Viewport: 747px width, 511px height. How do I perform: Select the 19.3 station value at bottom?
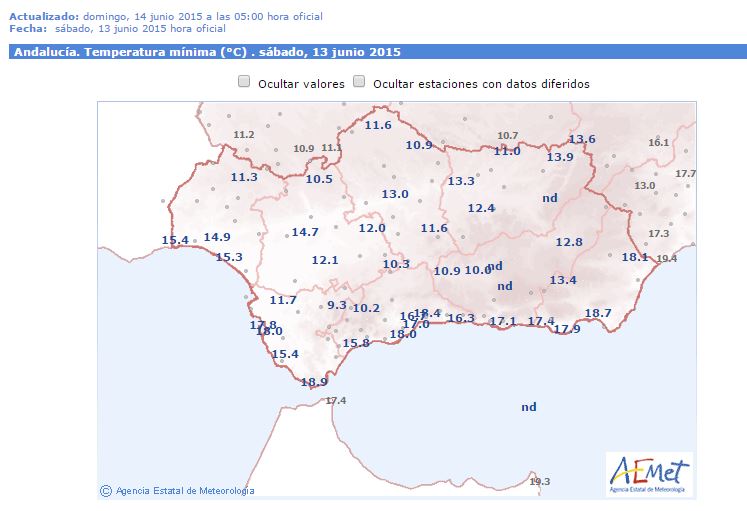pyautogui.click(x=540, y=481)
